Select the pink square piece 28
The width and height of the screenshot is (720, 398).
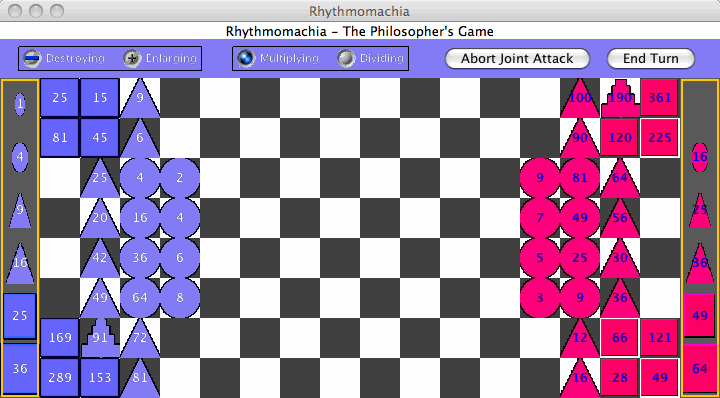point(620,378)
